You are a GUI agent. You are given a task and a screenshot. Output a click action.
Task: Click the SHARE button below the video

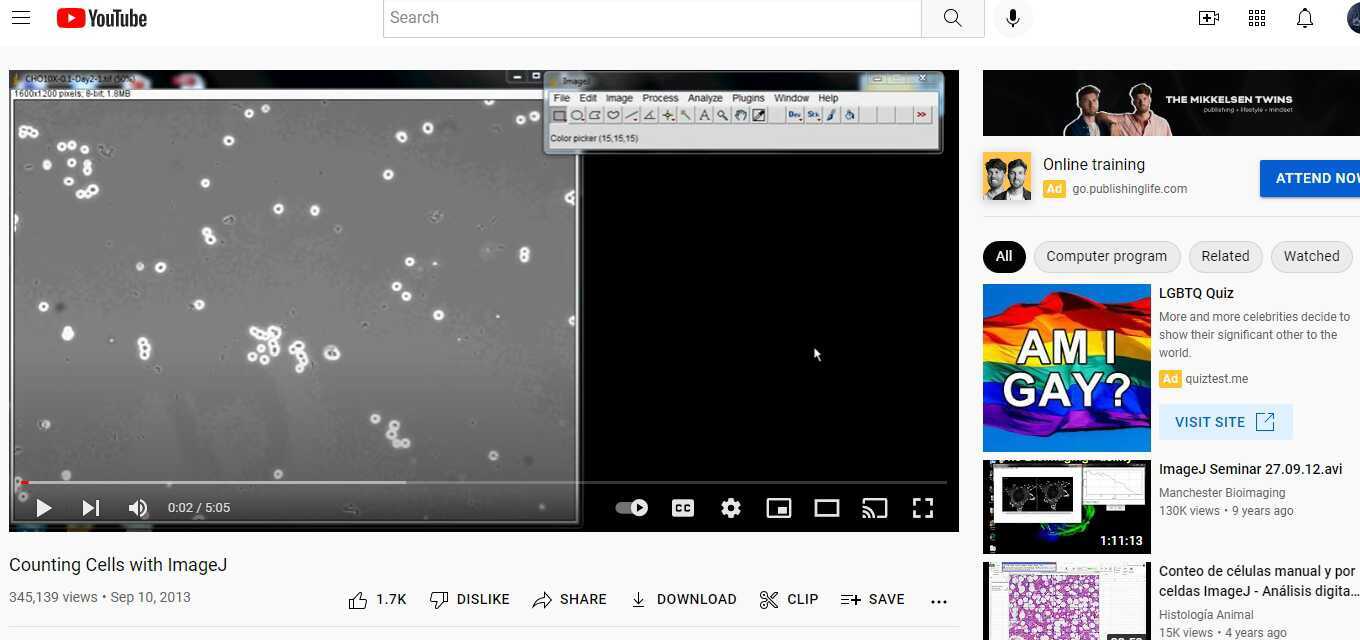570,599
